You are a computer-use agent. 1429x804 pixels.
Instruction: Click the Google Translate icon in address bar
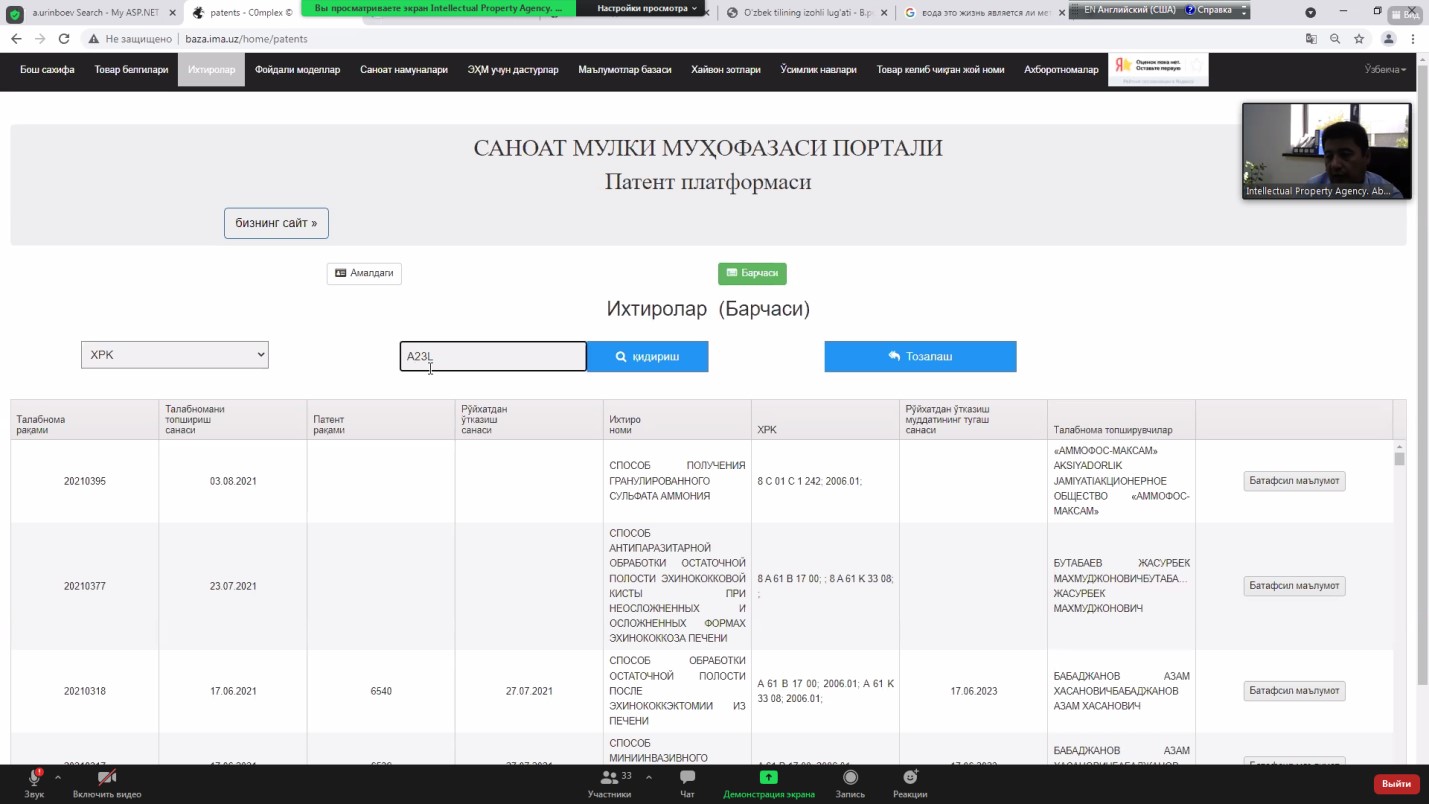[x=1311, y=39]
